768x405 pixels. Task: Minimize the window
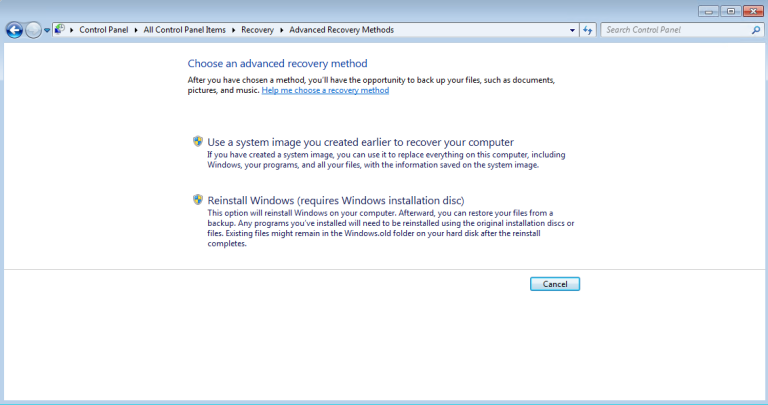pos(708,11)
